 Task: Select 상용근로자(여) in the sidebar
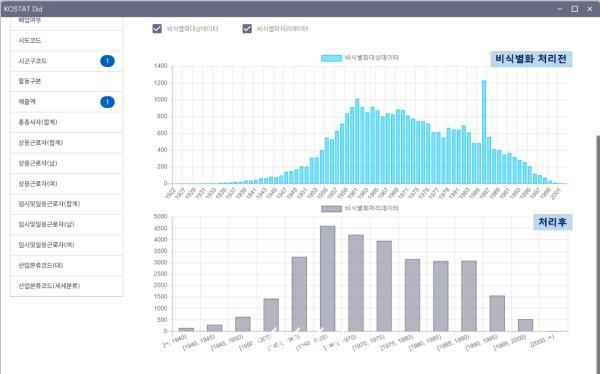tap(67, 184)
